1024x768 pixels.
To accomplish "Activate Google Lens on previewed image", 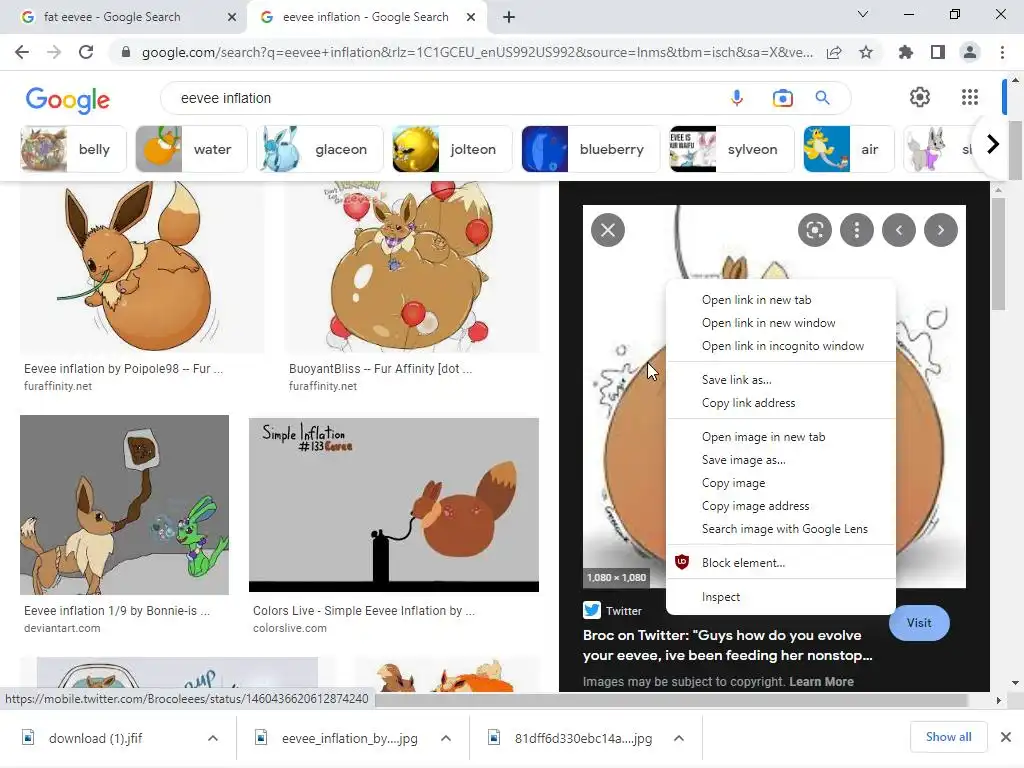I will 814,230.
